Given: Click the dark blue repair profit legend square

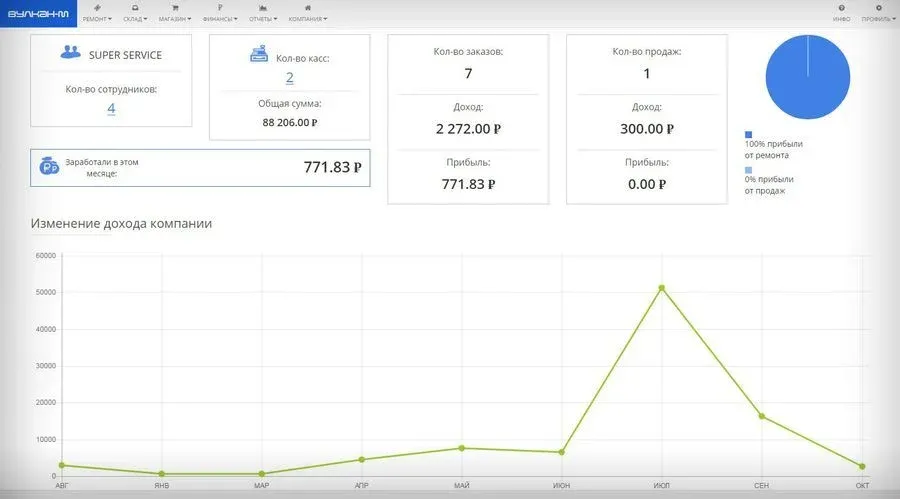Looking at the screenshot, I should [x=748, y=134].
